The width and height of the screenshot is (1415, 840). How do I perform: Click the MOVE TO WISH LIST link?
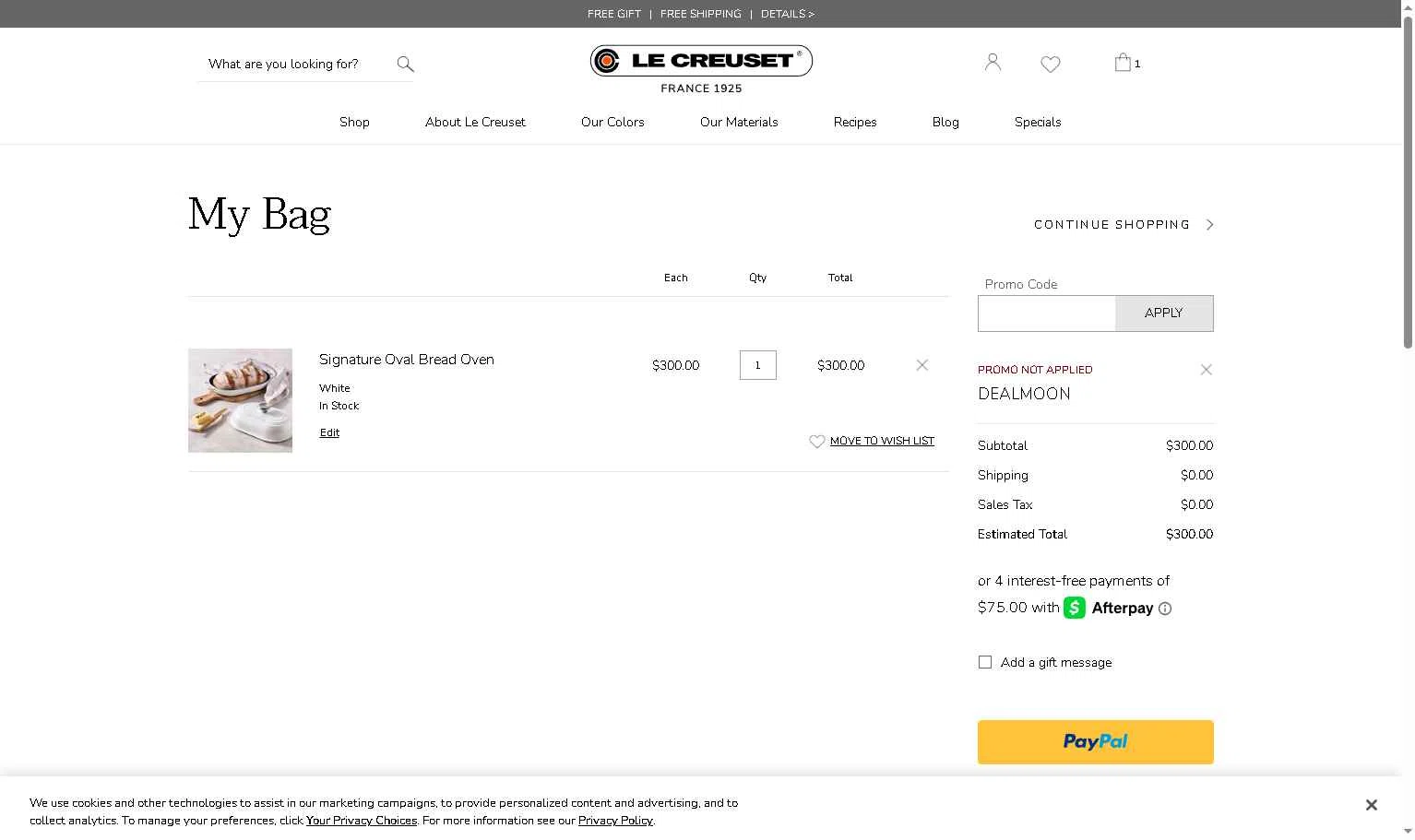pyautogui.click(x=882, y=441)
